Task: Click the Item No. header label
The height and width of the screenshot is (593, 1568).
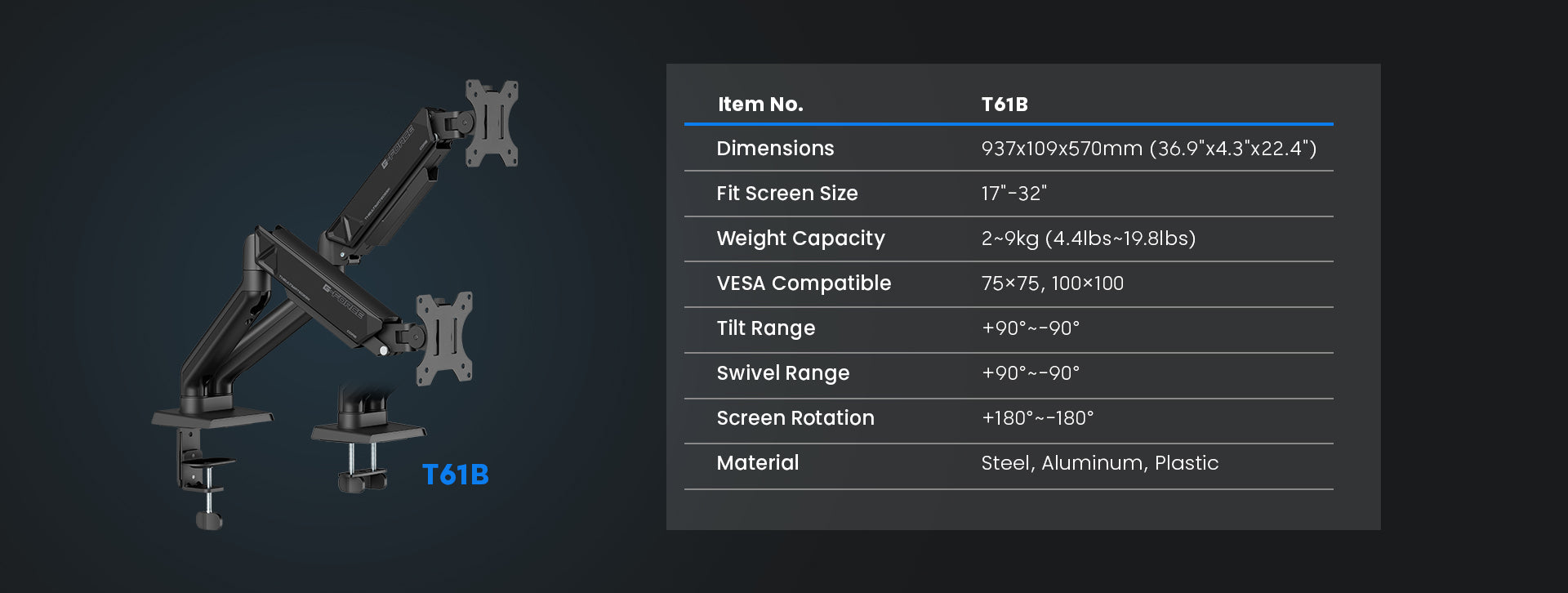Action: pos(760,105)
